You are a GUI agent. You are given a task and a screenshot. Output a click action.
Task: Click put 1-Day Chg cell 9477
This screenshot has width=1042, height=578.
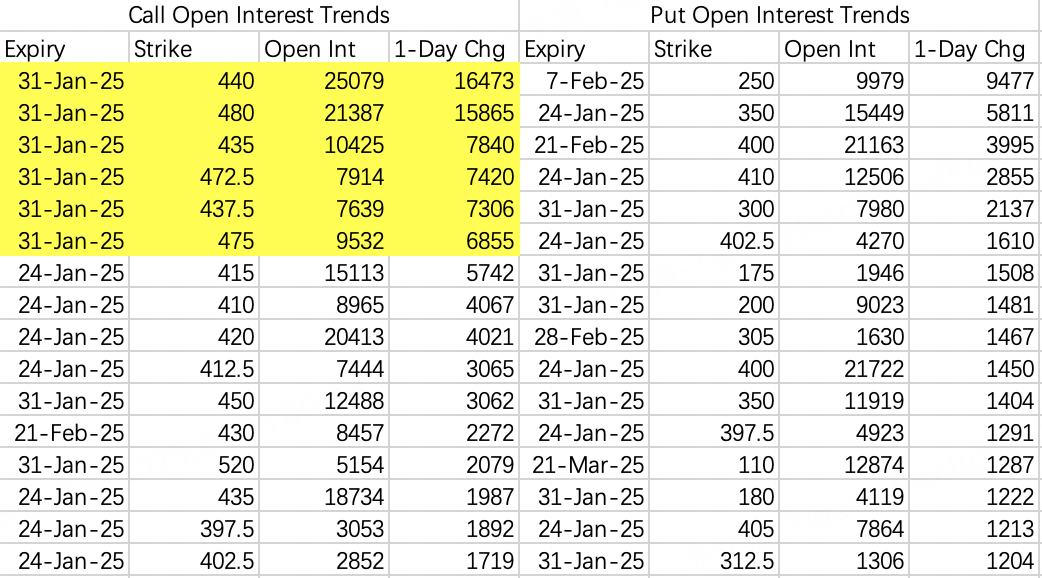pyautogui.click(x=974, y=80)
